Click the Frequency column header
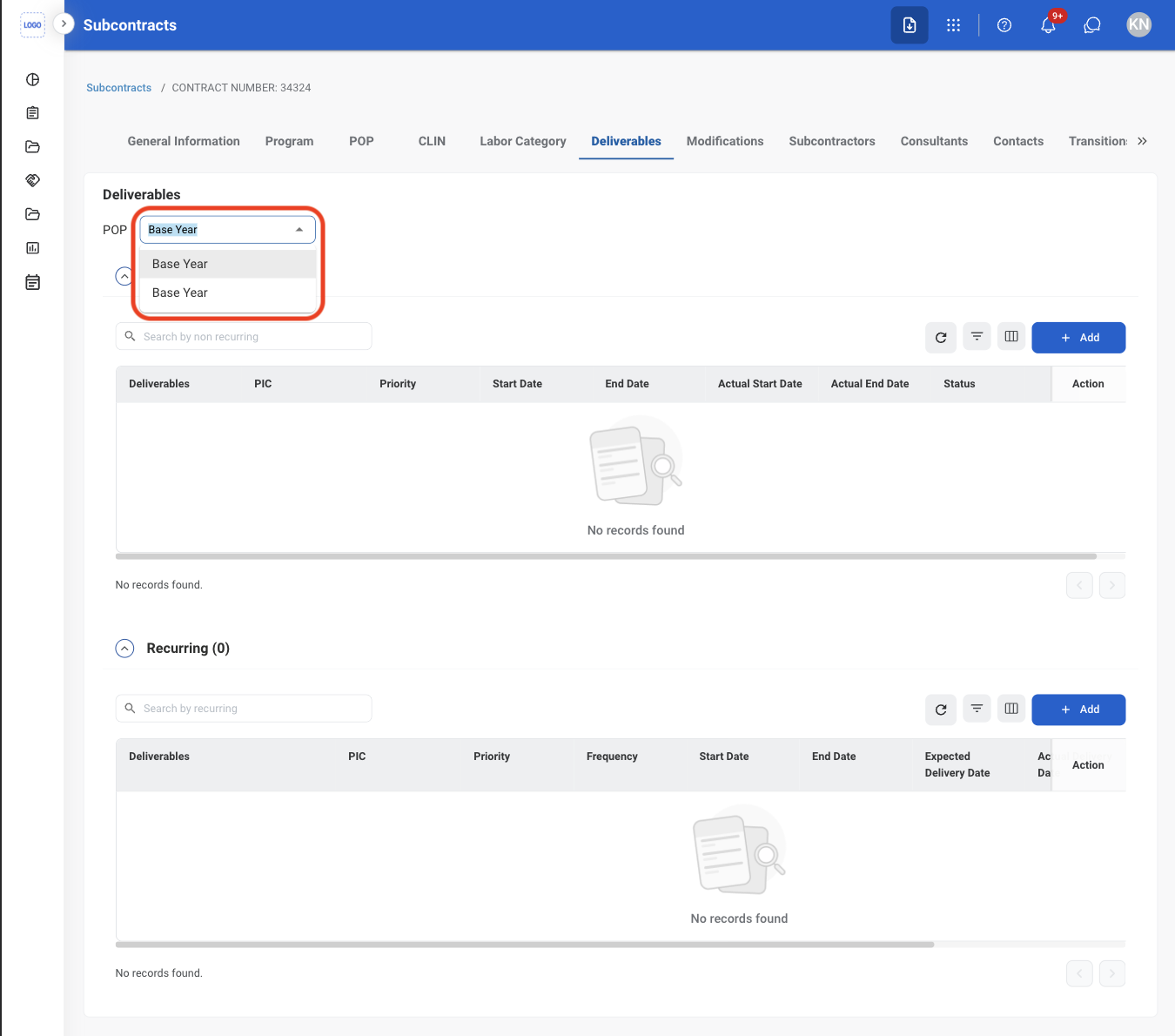This screenshot has width=1175, height=1036. [x=612, y=757]
